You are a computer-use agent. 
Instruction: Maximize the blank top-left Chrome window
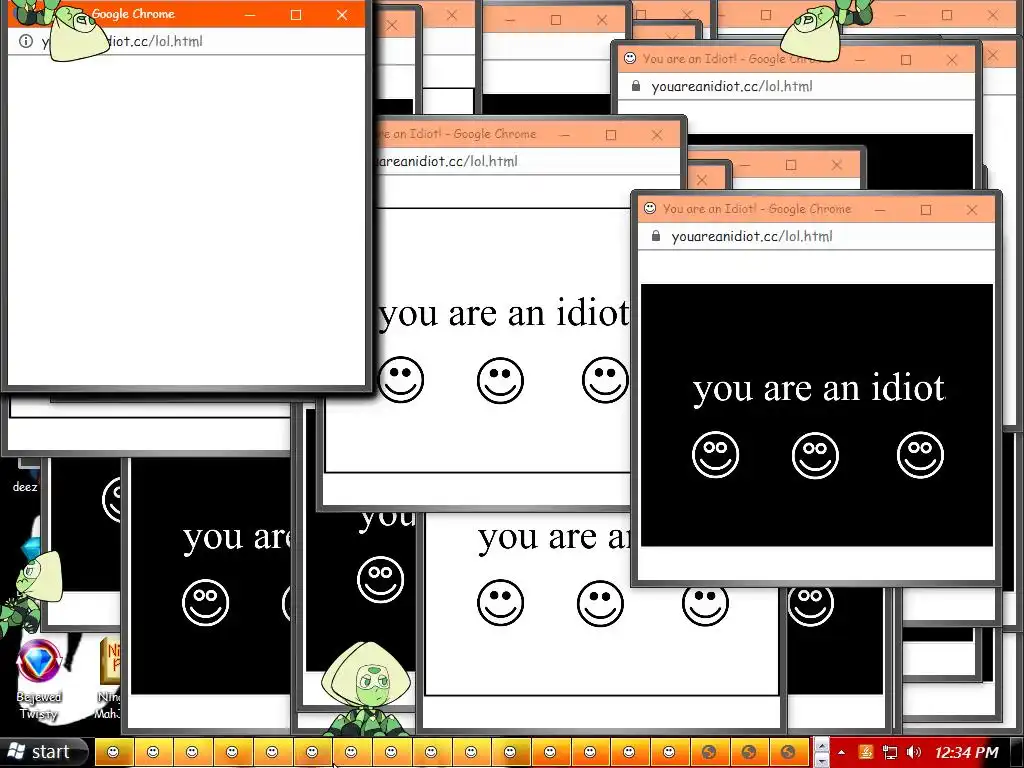[296, 14]
